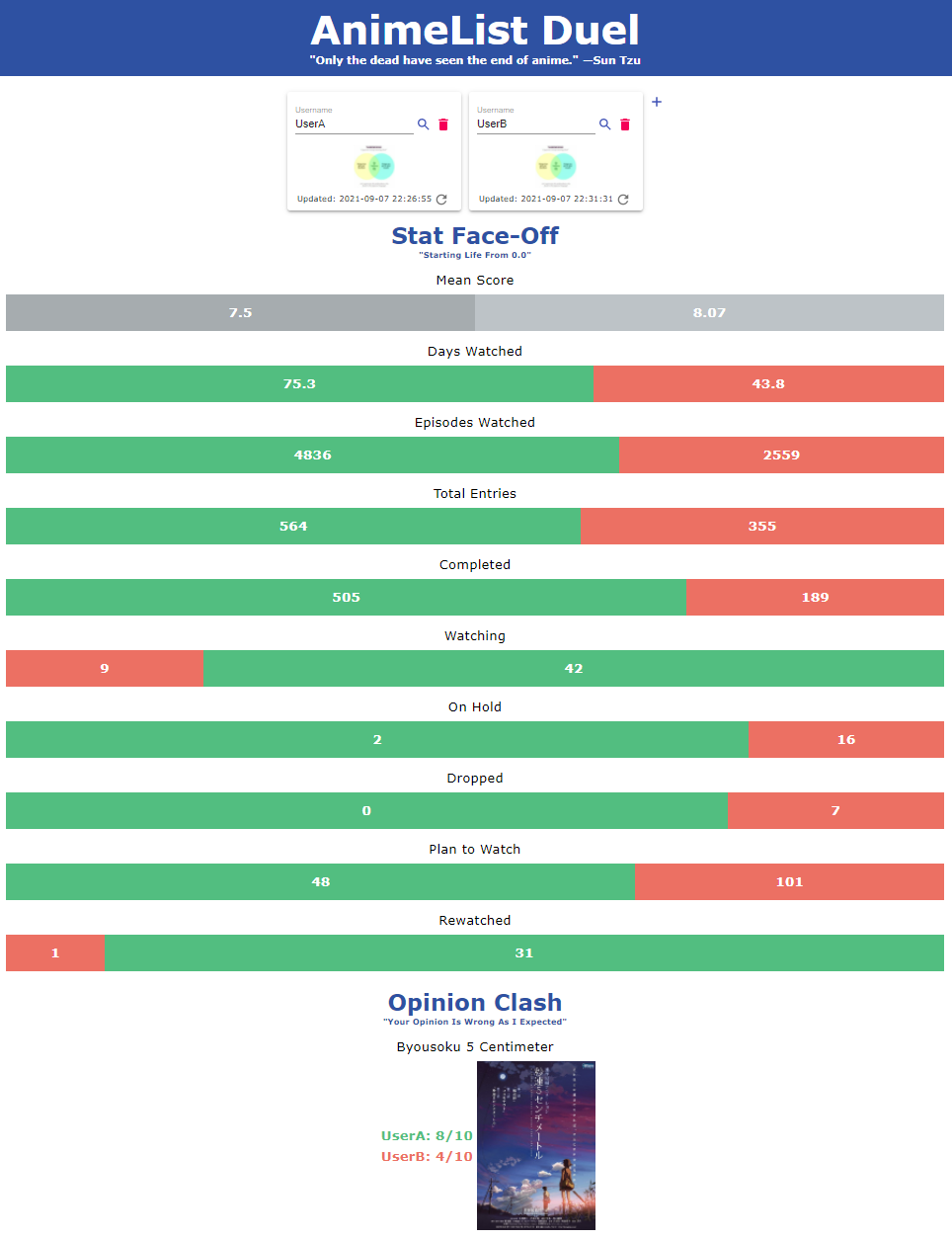Image resolution: width=952 pixels, height=1239 pixels.
Task: Click the green 75.3 Days Watched bar
Action: [x=299, y=384]
